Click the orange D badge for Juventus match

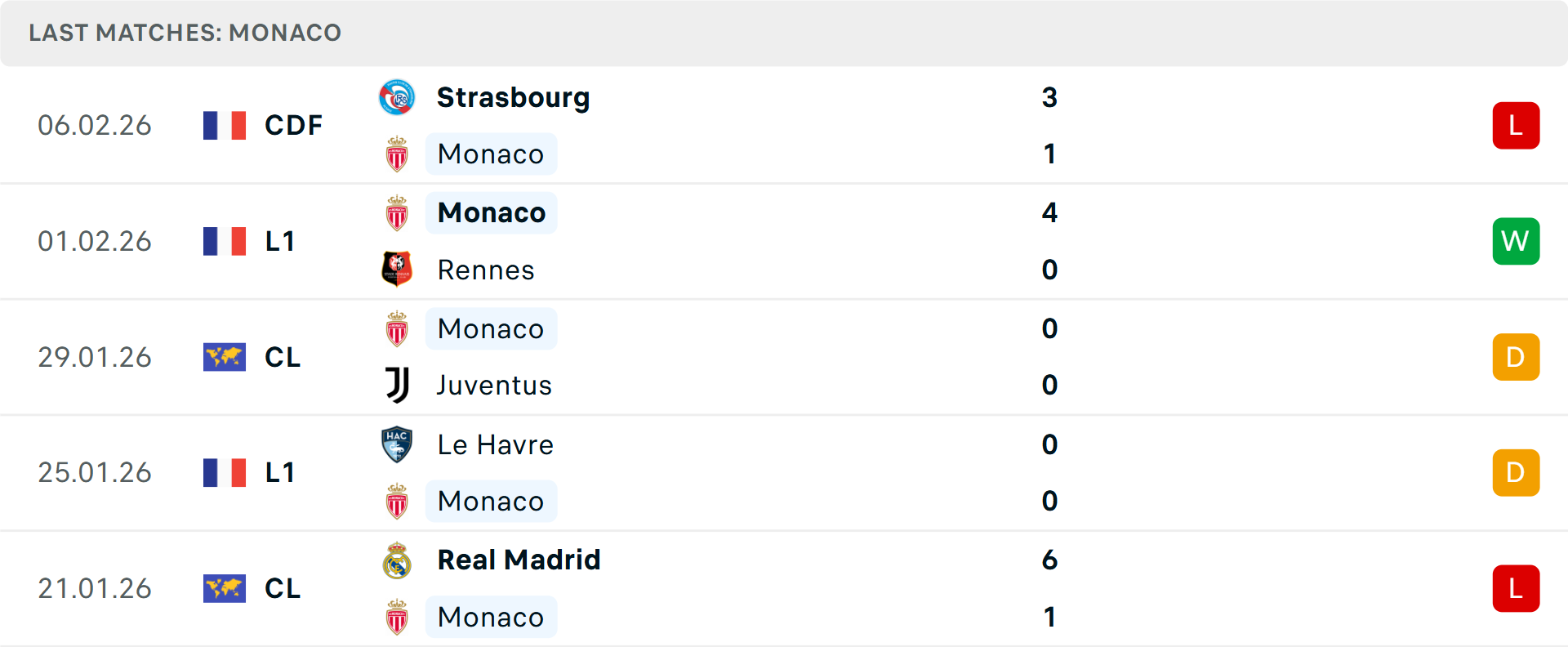coord(1516,357)
